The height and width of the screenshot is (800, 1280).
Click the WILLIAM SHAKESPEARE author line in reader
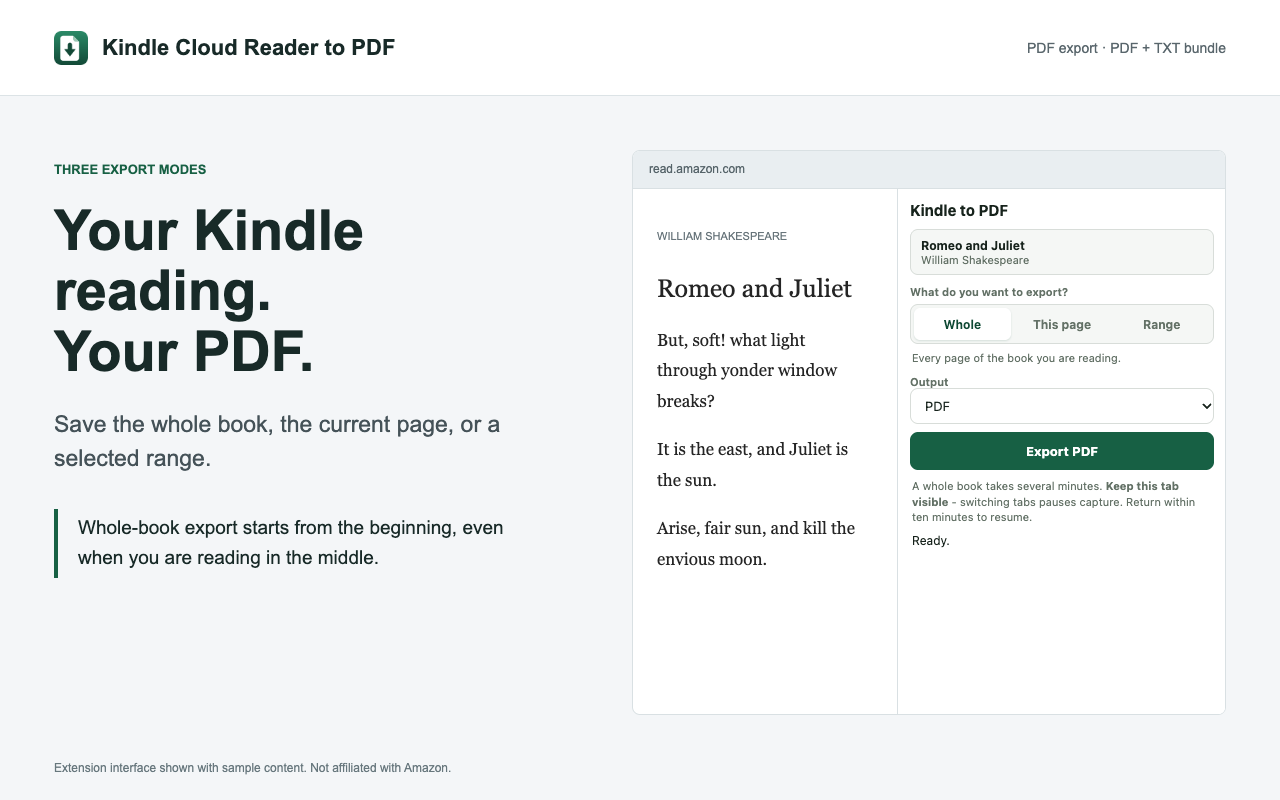pos(722,236)
